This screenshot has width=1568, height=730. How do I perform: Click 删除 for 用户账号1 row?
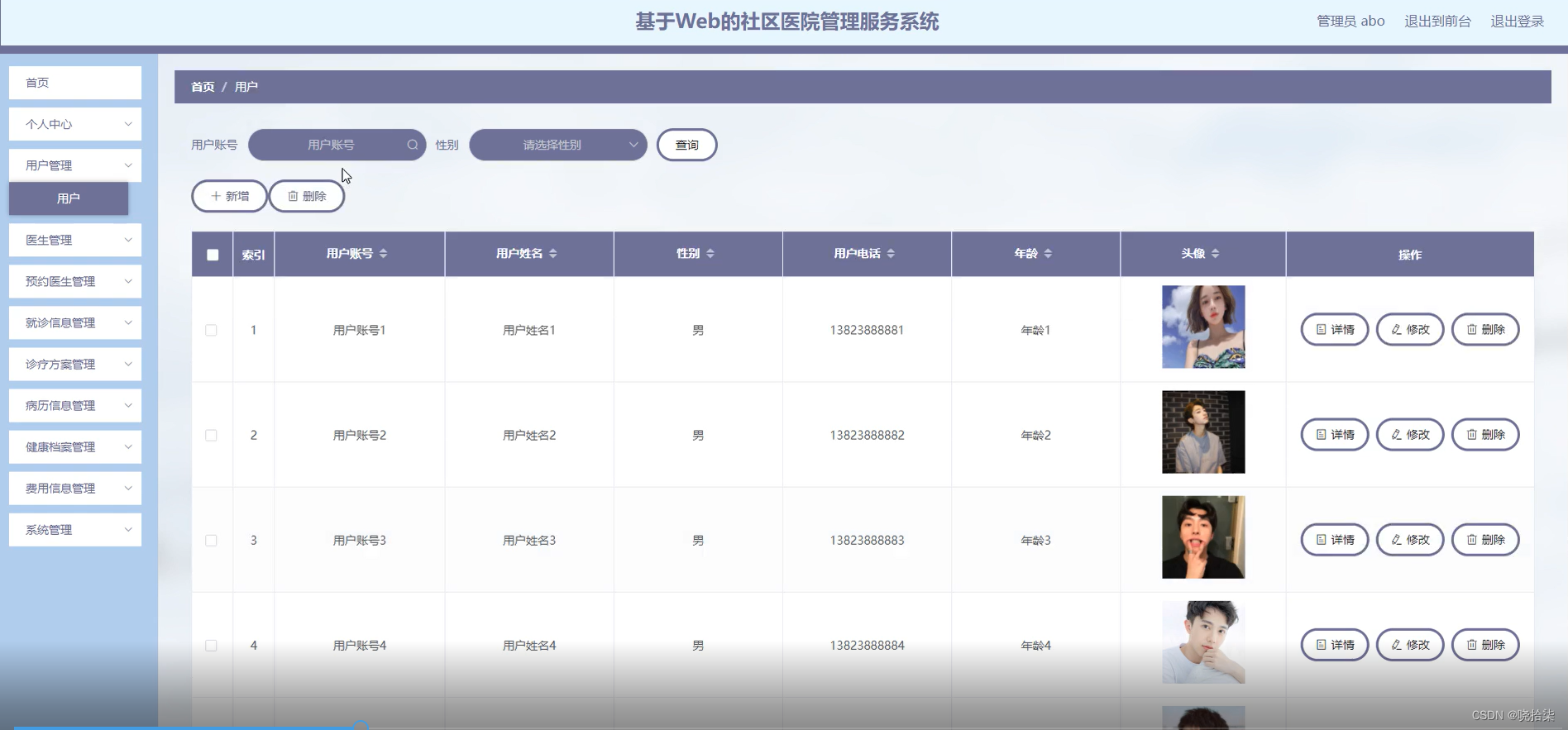coord(1485,329)
